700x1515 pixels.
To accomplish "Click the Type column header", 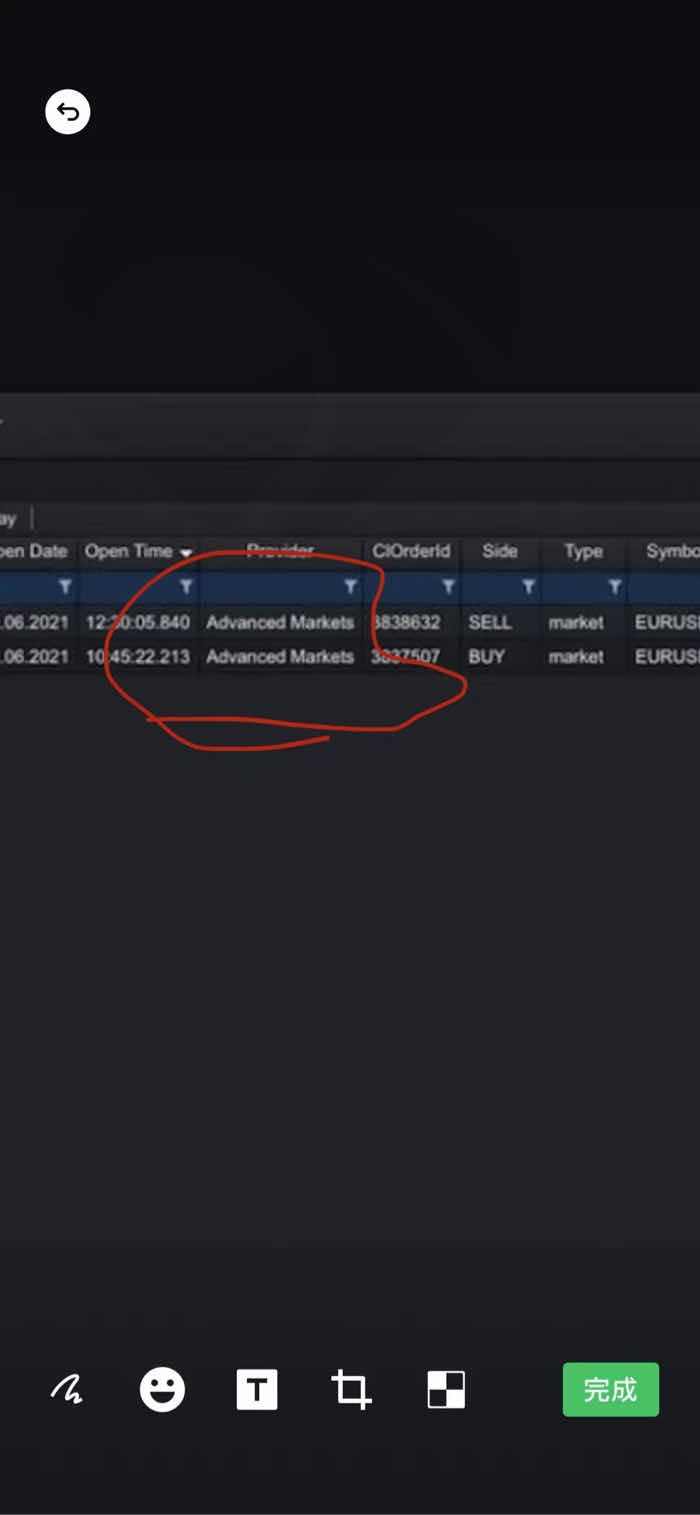I will point(583,552).
